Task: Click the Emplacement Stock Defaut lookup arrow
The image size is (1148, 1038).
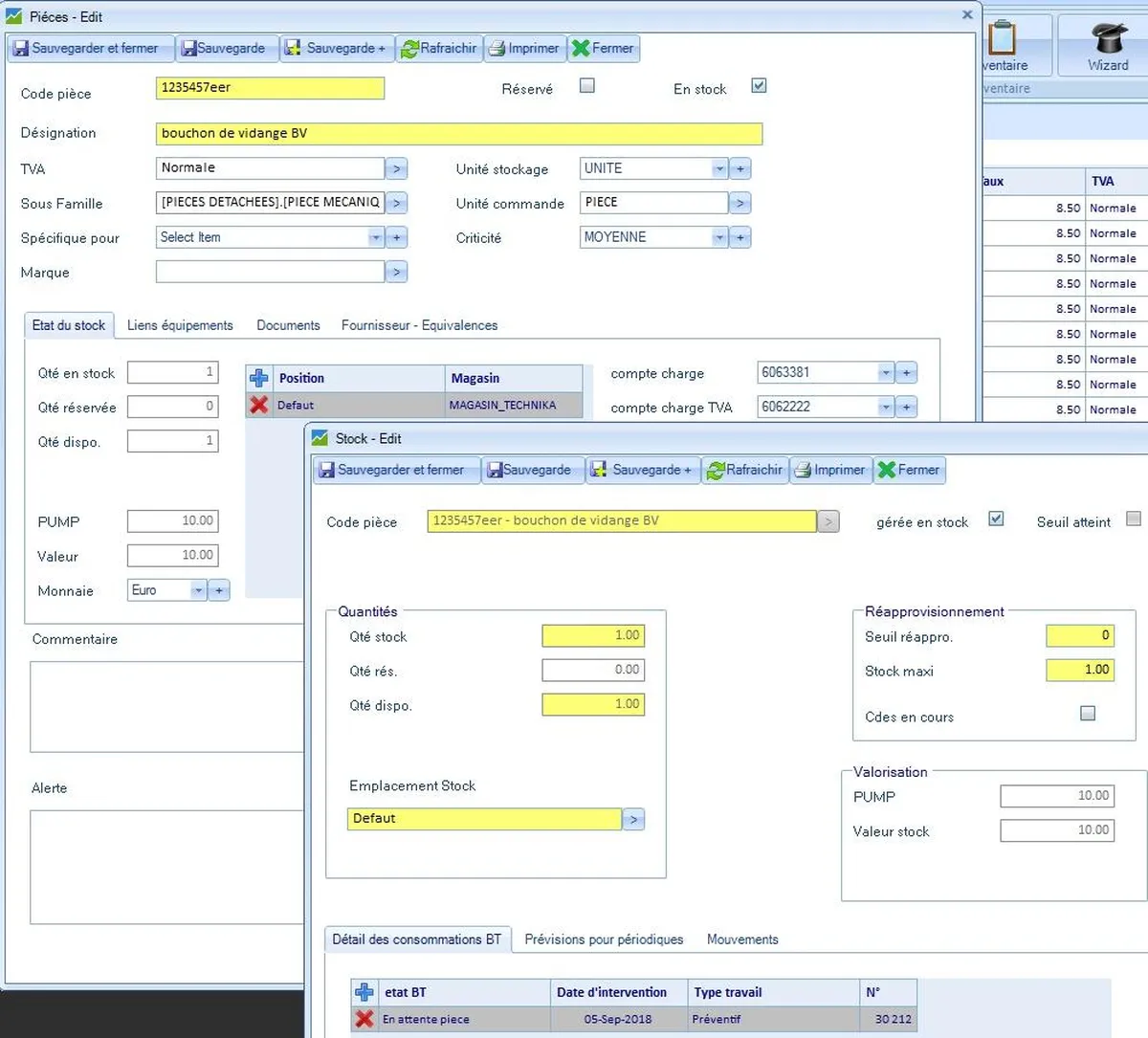Action: coord(633,819)
